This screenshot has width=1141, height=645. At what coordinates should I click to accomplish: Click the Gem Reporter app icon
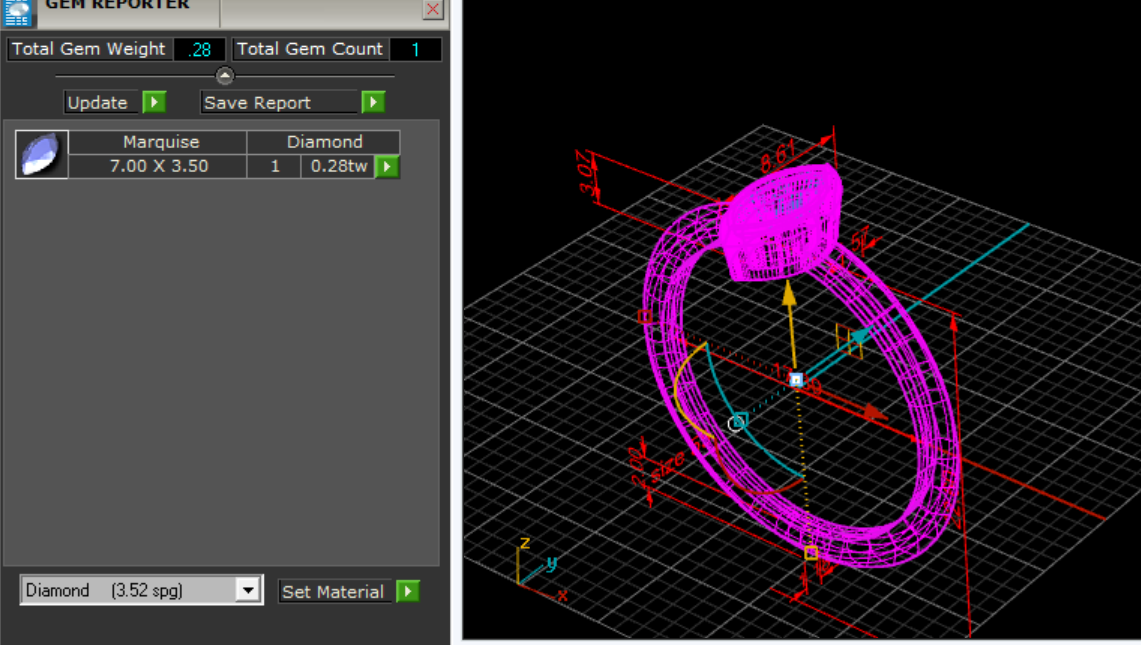17,12
